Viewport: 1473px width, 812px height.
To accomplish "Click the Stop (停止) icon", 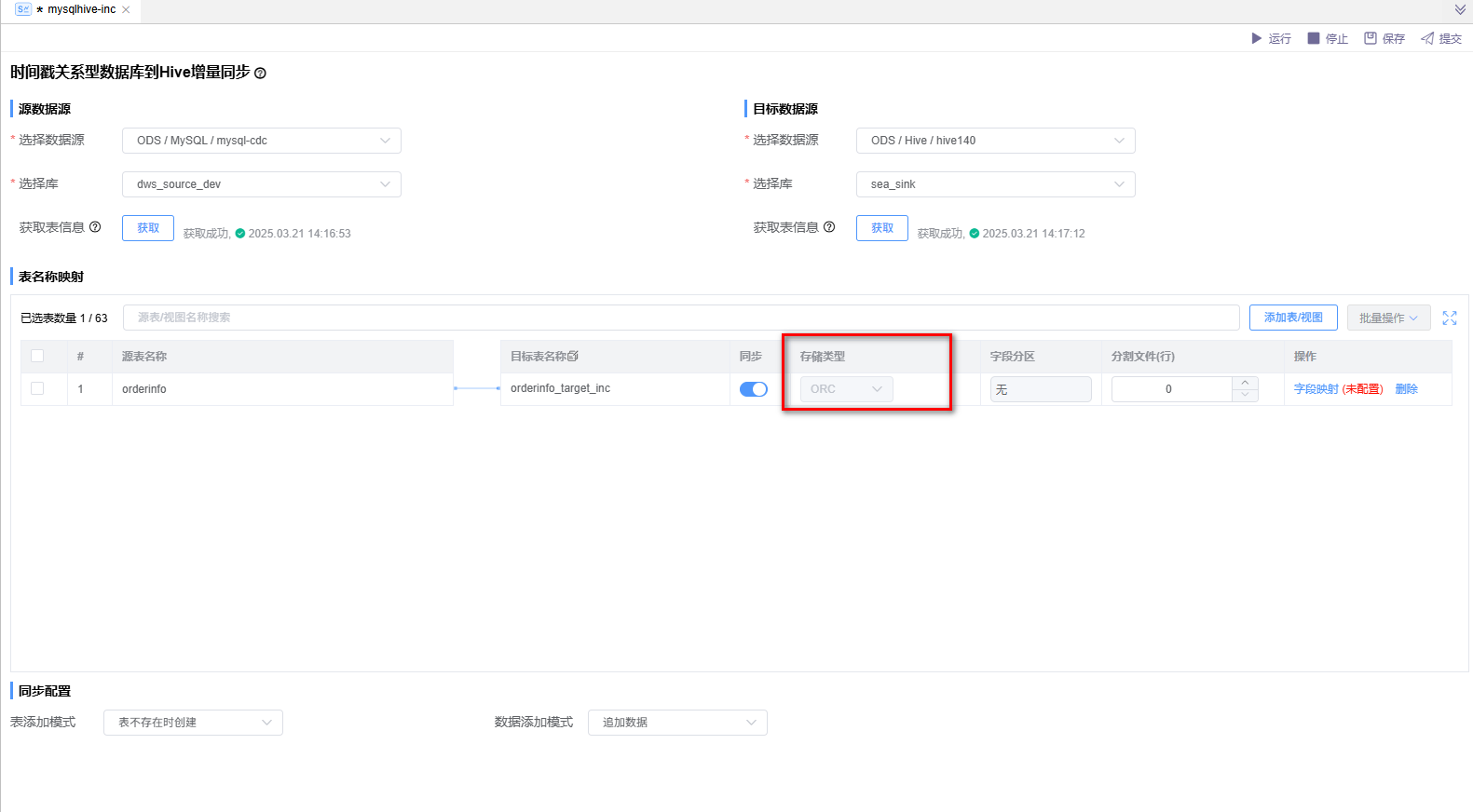I will 1314,38.
